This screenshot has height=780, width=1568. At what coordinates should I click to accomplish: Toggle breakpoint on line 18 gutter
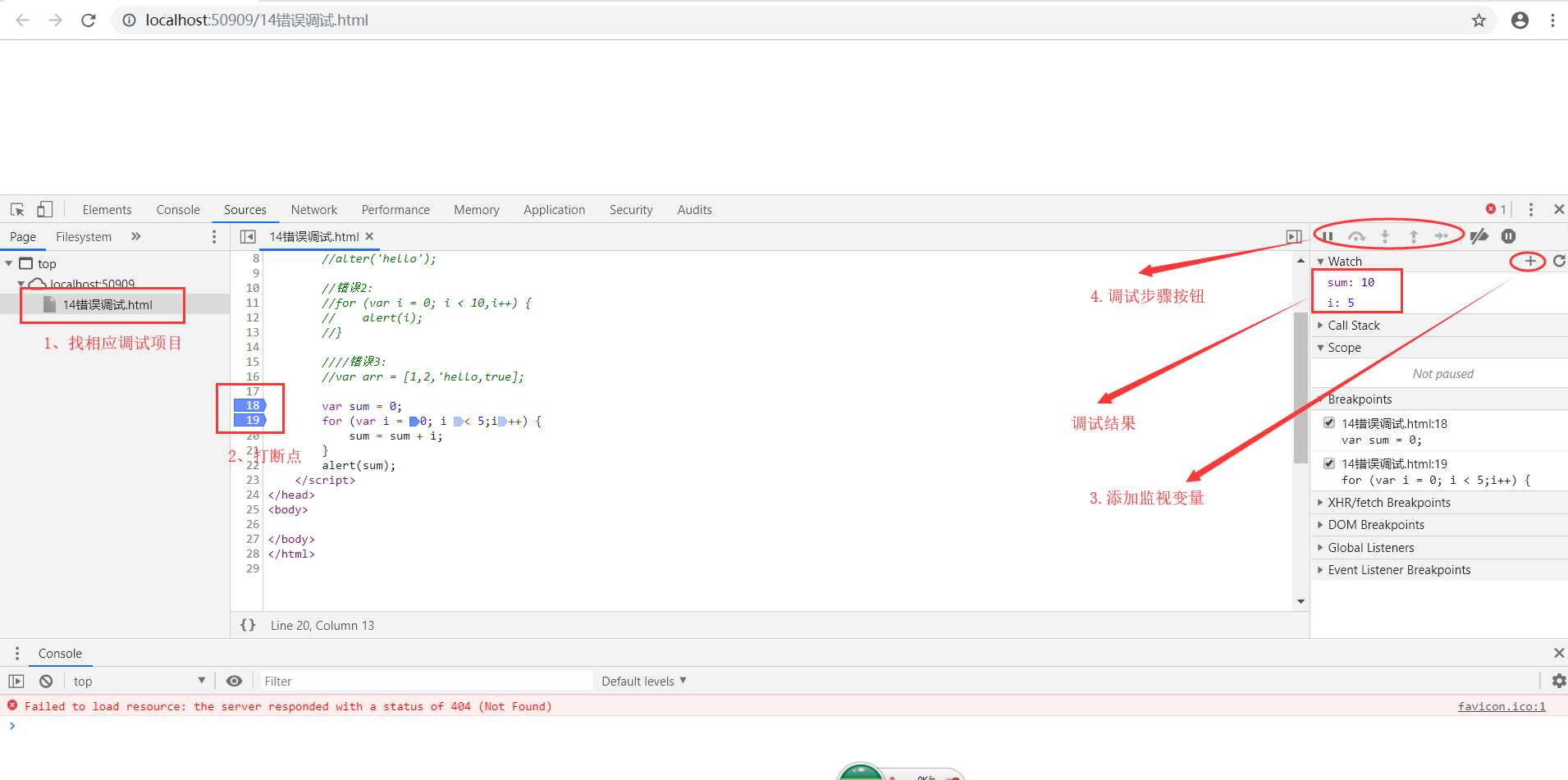[250, 405]
